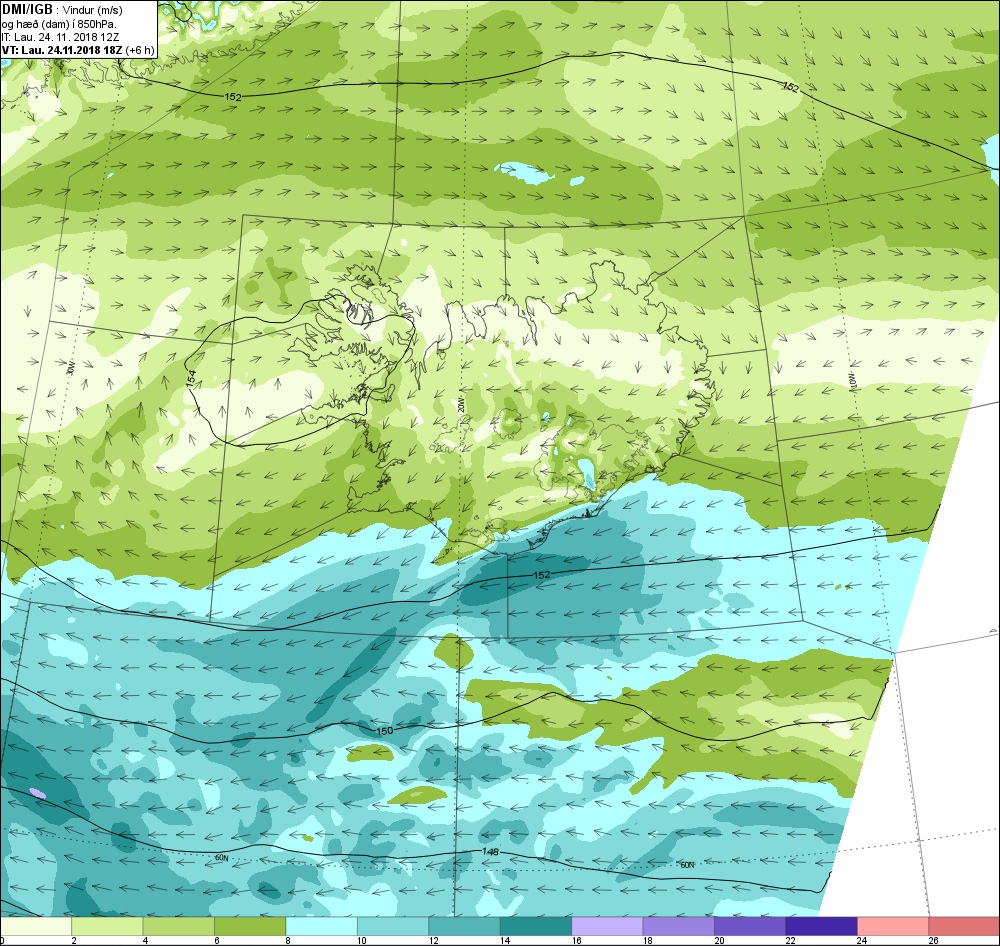Click the pink 24–26 m/s legend swatch
Image resolution: width=1000 pixels, height=946 pixels.
tap(893, 926)
